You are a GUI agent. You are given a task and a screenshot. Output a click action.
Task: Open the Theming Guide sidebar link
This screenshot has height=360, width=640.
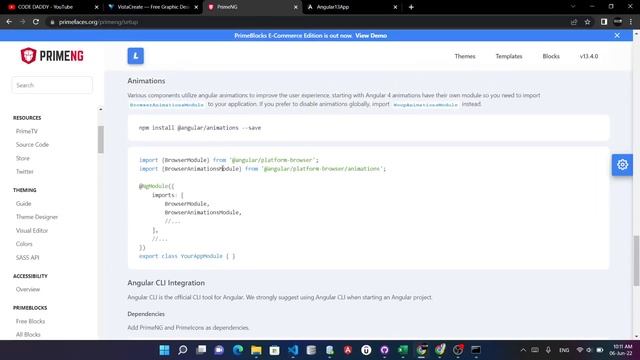[23, 203]
